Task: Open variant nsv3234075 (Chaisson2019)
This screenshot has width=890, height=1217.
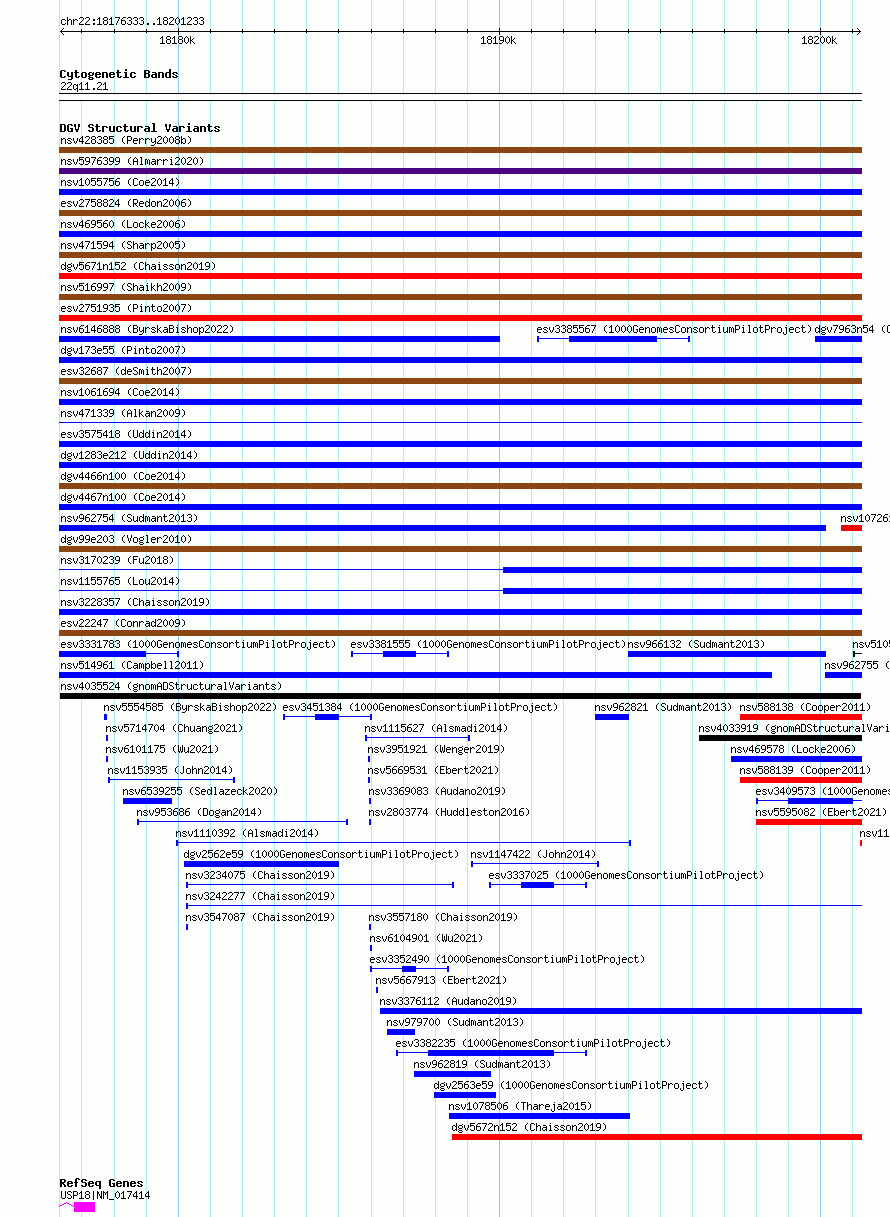Action: [x=259, y=875]
